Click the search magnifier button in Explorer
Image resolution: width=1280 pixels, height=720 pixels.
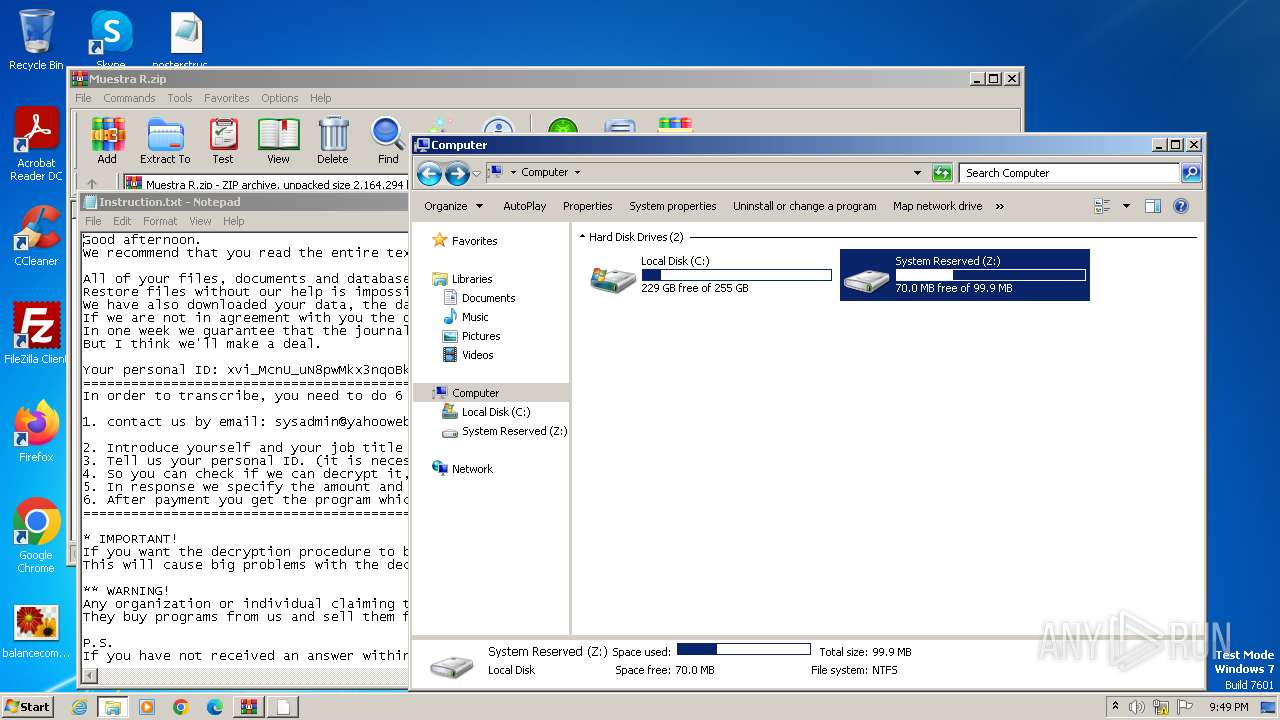[1190, 173]
